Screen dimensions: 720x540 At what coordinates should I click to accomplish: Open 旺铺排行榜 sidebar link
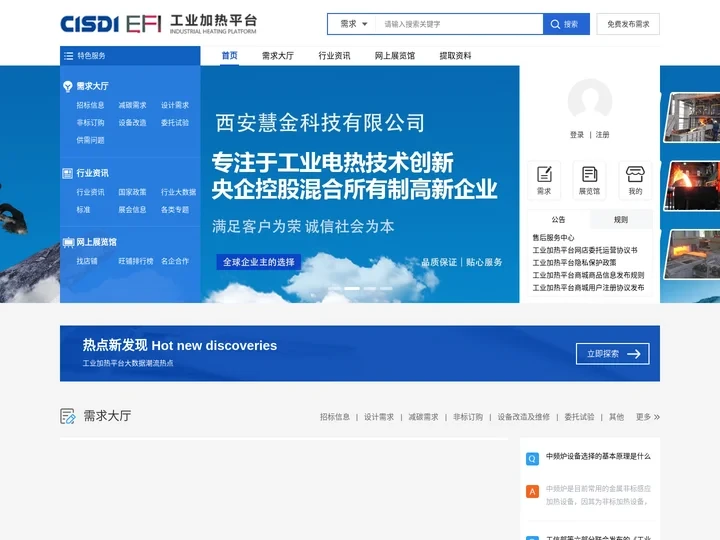pos(135,261)
